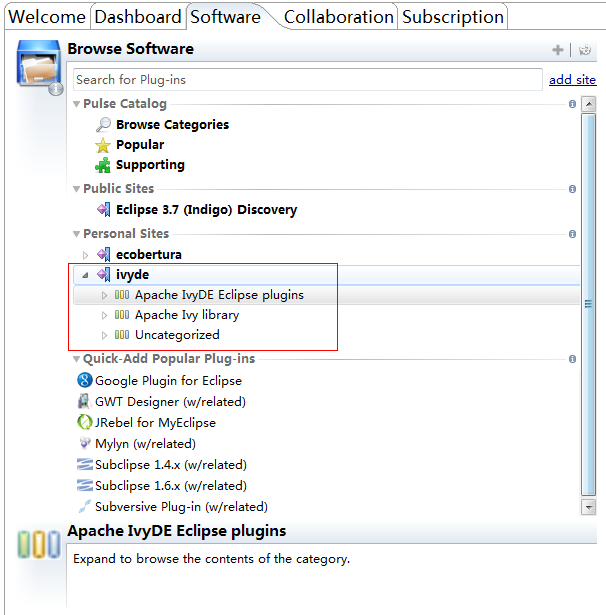Collapse the Pulse Catalog section
This screenshot has height=615, width=606.
(x=77, y=104)
